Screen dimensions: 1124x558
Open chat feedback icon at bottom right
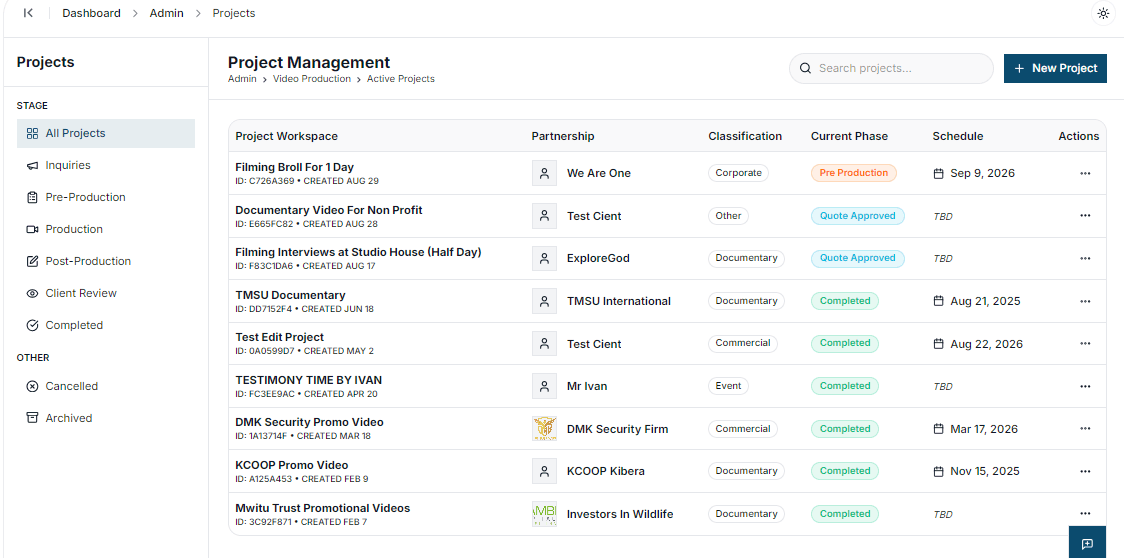tap(1087, 543)
